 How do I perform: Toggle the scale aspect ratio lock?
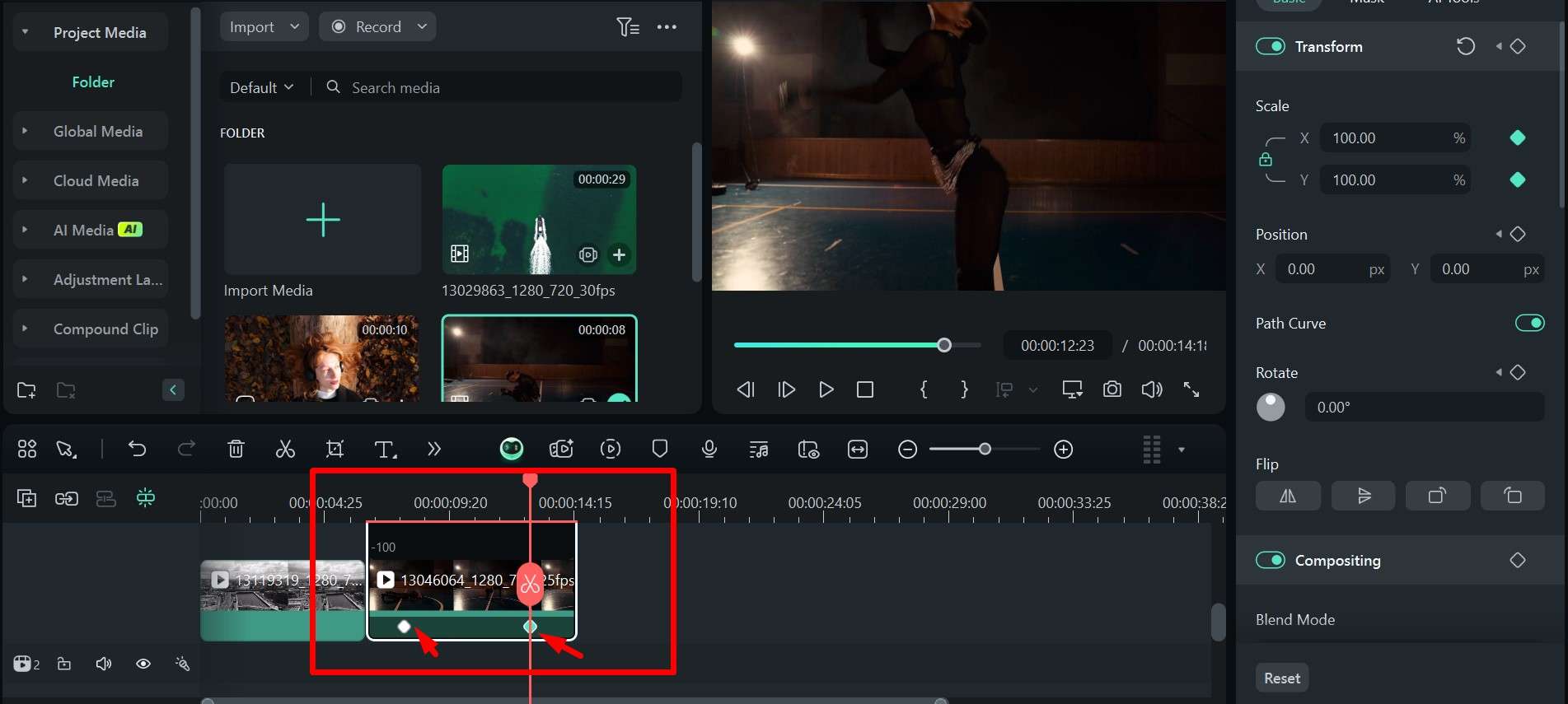coord(1266,159)
